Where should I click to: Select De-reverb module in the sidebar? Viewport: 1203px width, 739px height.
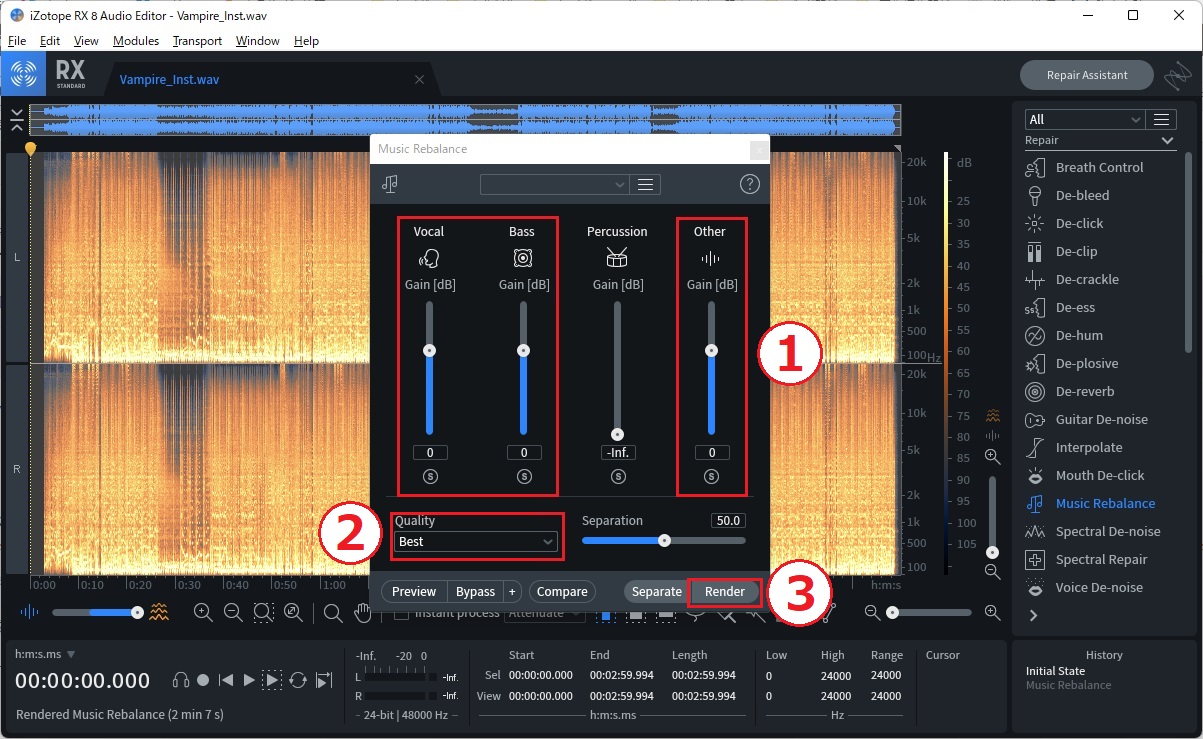click(x=1084, y=391)
